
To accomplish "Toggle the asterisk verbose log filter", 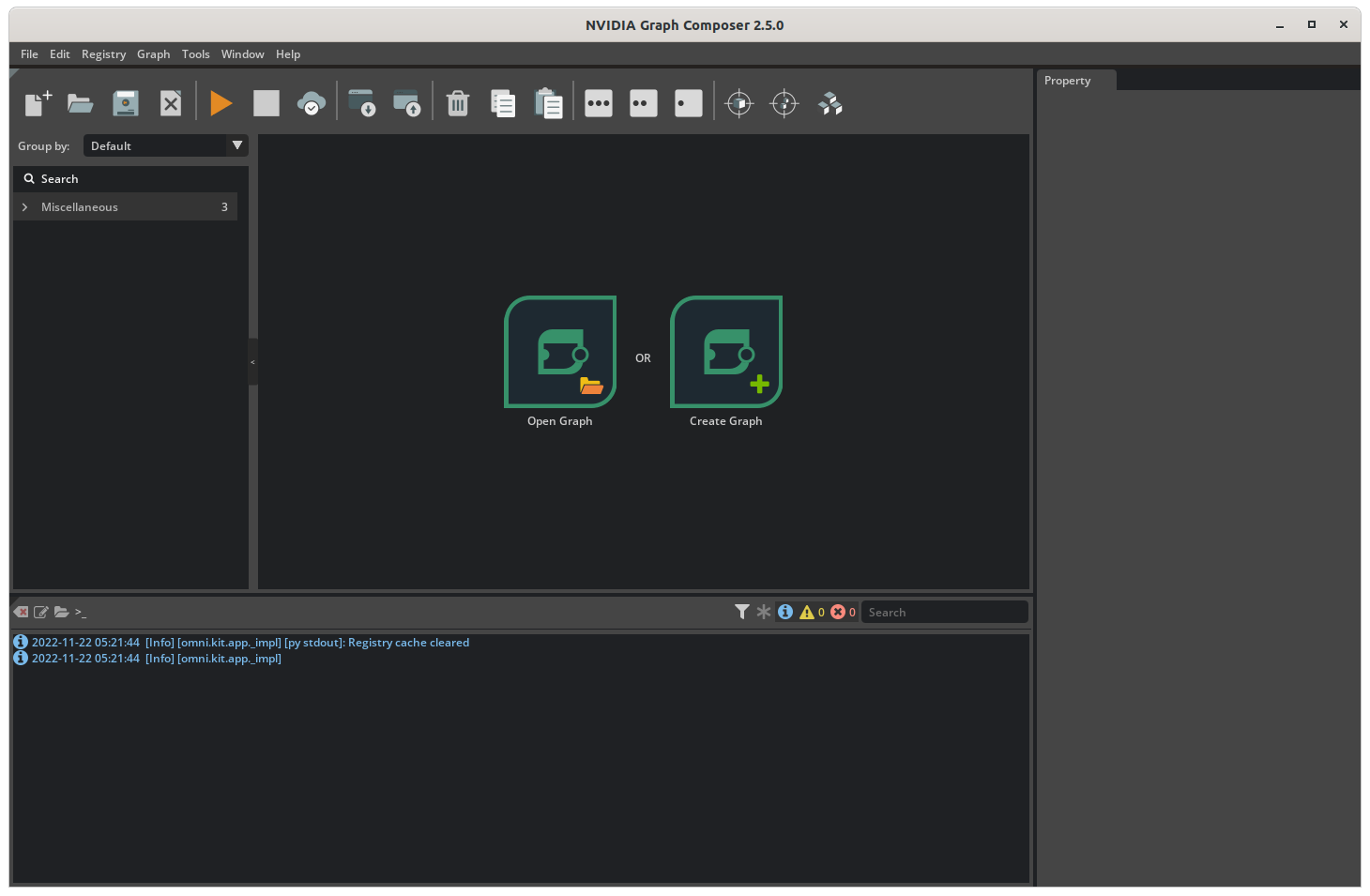I will click(764, 612).
